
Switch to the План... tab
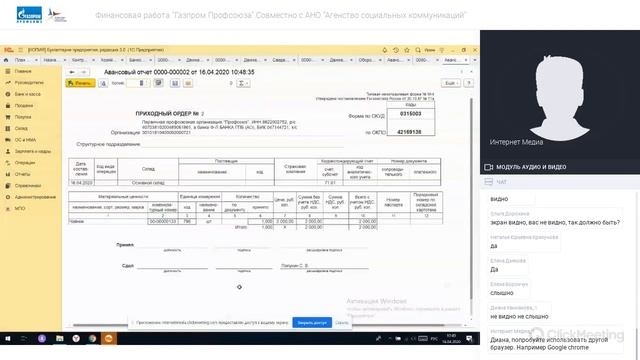pos(25,60)
